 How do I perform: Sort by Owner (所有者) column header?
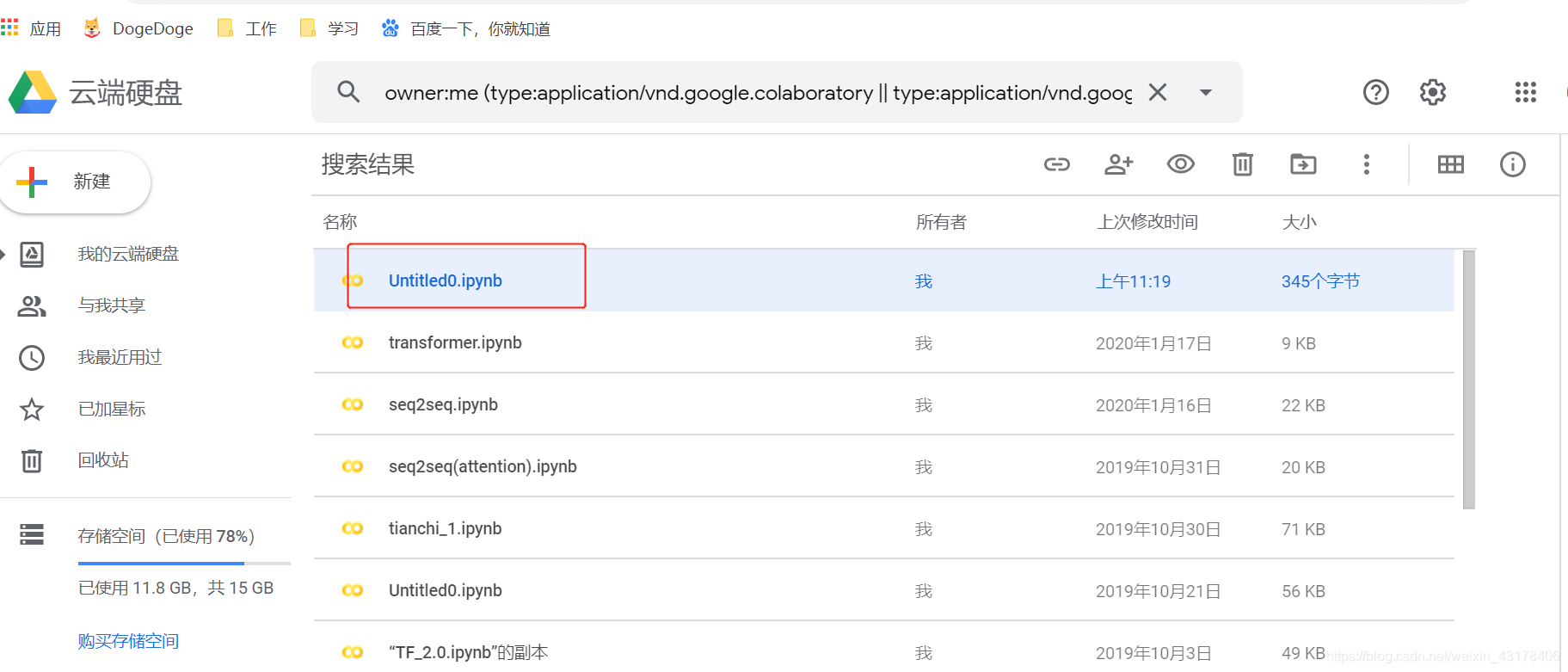941,222
